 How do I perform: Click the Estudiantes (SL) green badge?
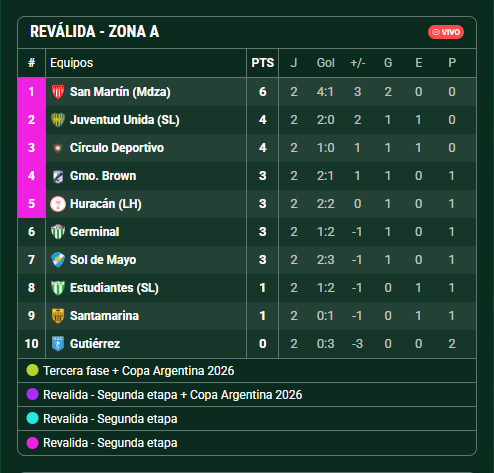58,288
